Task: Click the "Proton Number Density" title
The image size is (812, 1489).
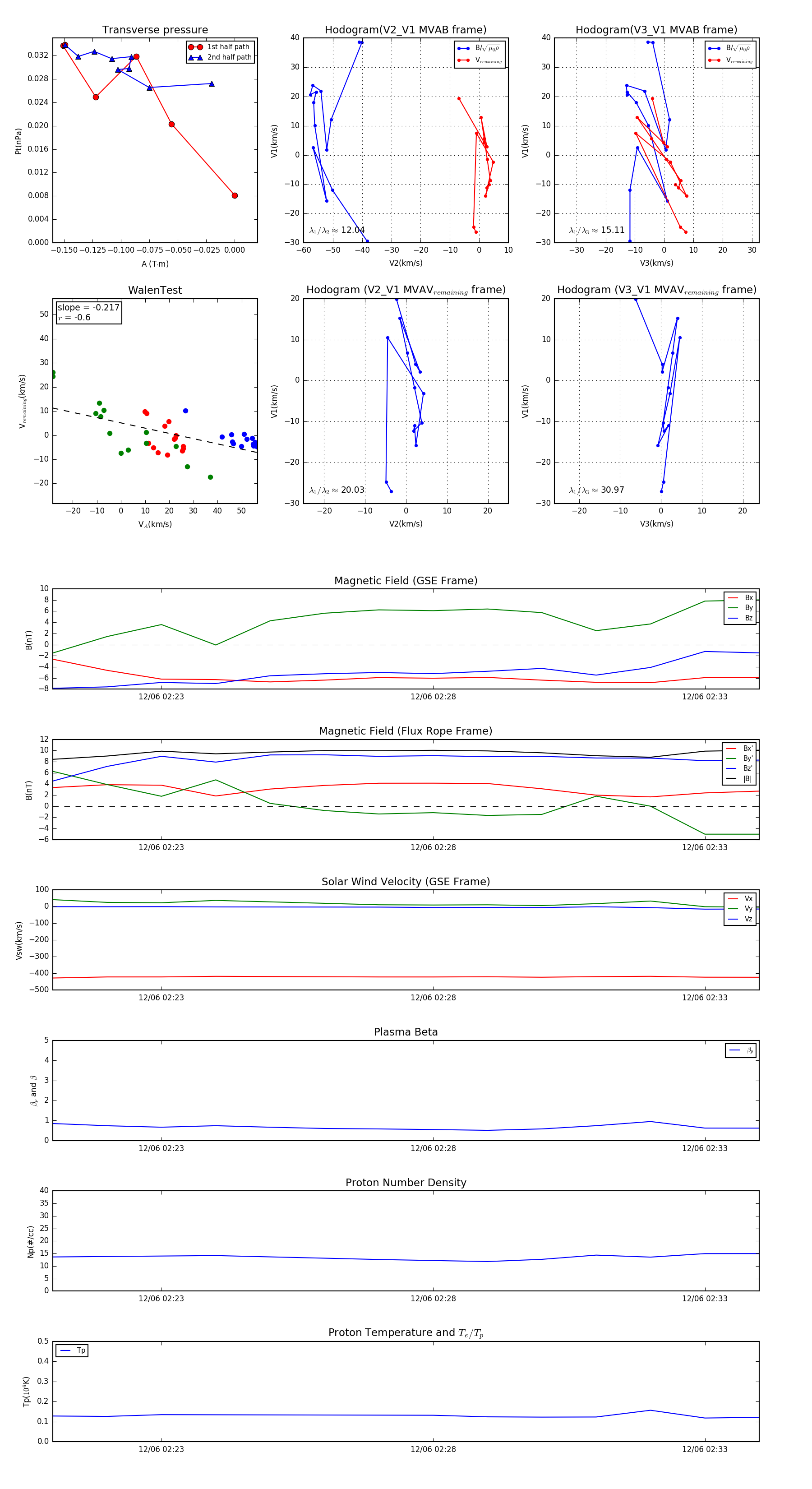Action: (x=406, y=1182)
